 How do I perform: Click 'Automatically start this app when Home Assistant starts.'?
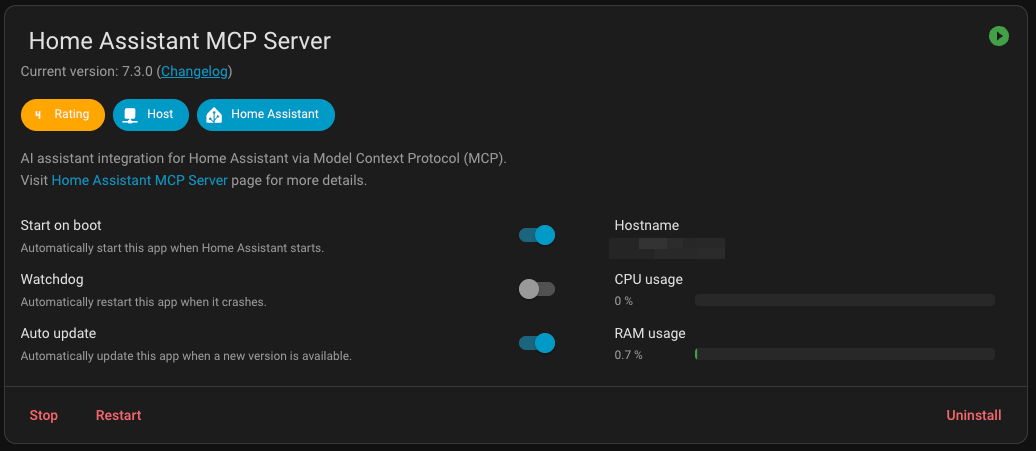[x=172, y=248]
